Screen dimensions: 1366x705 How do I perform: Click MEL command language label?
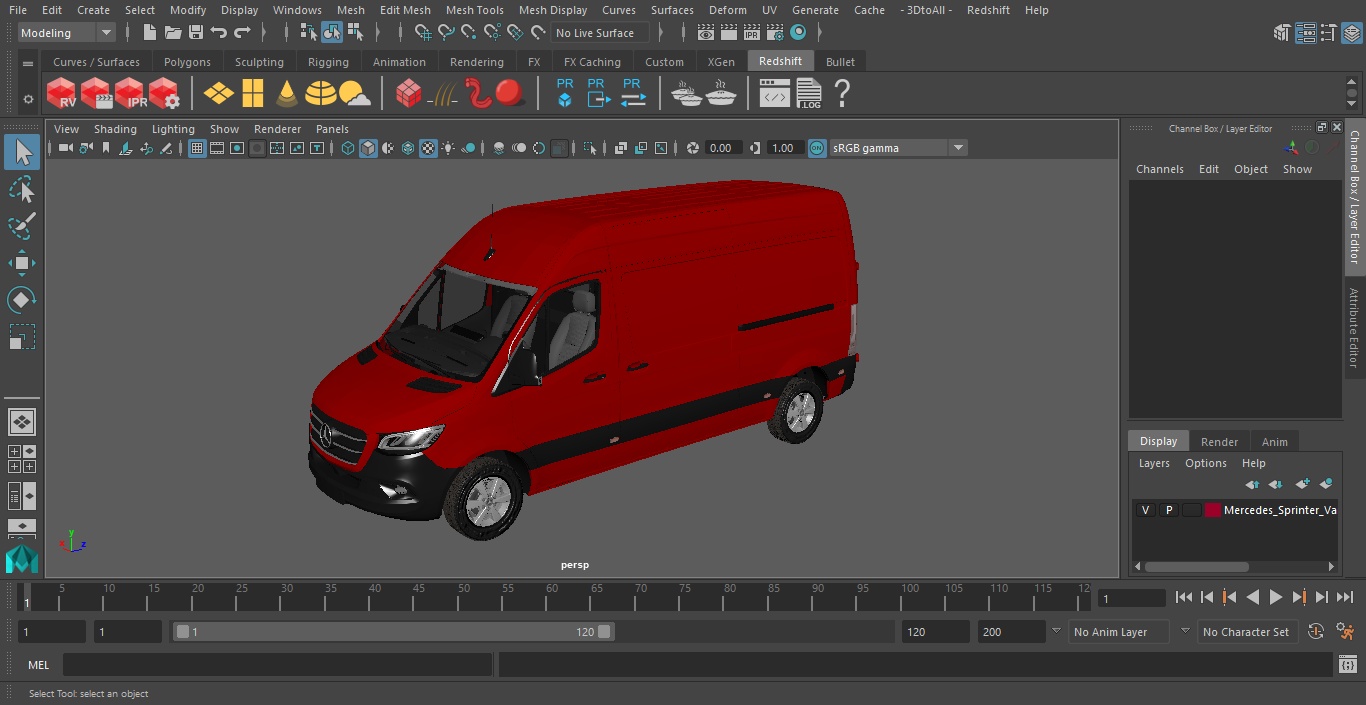click(x=39, y=665)
